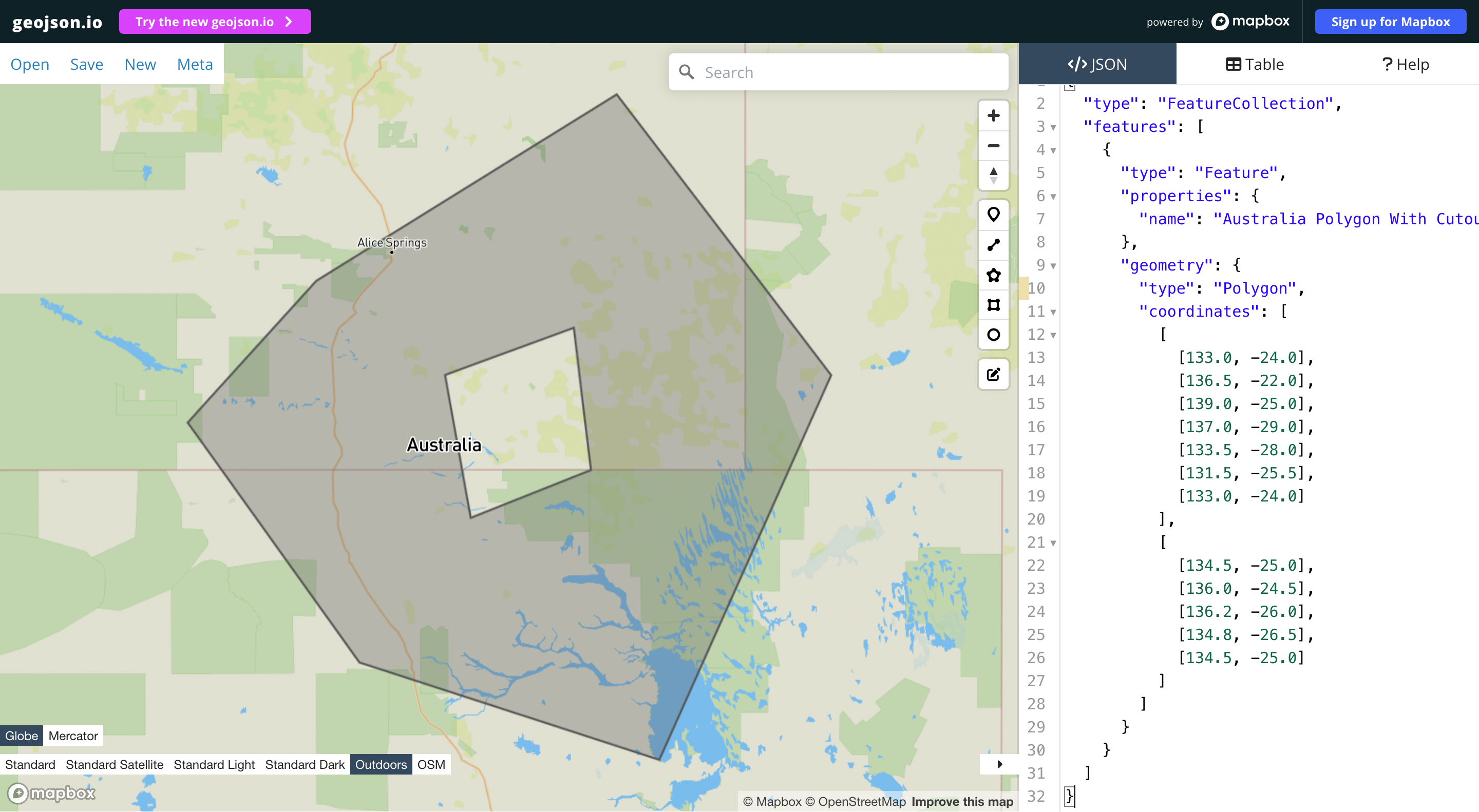1479x812 pixels.
Task: Open the Open menu
Action: 30,64
